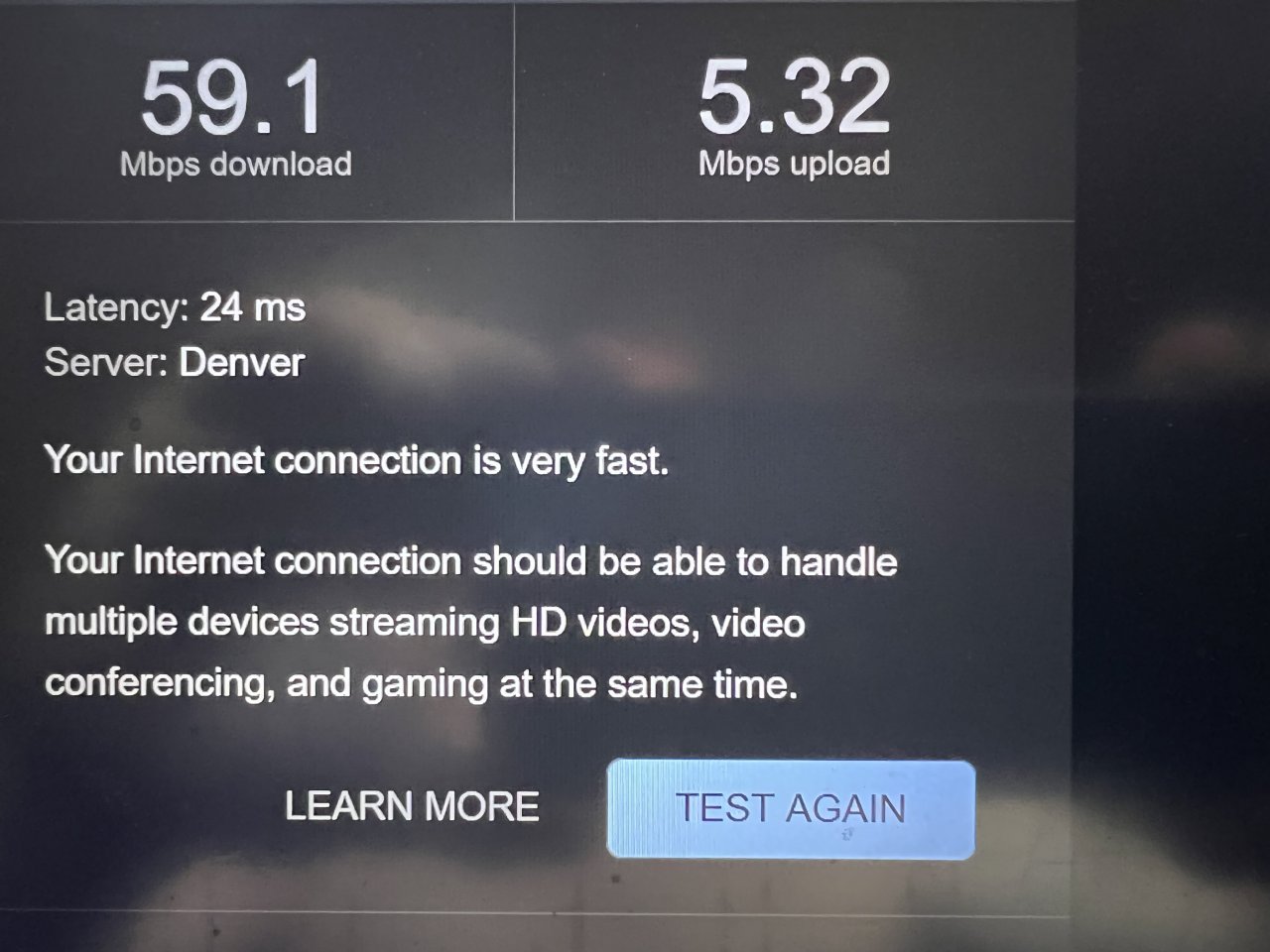Select the 24 ms latency value

pyautogui.click(x=253, y=307)
